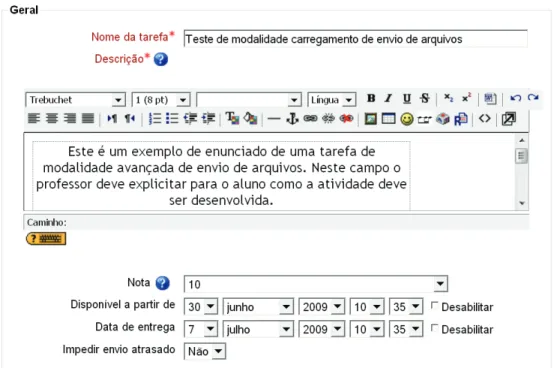Check Desabilitar for Disponível a partir de
This screenshot has height=368, width=554.
(x=434, y=306)
